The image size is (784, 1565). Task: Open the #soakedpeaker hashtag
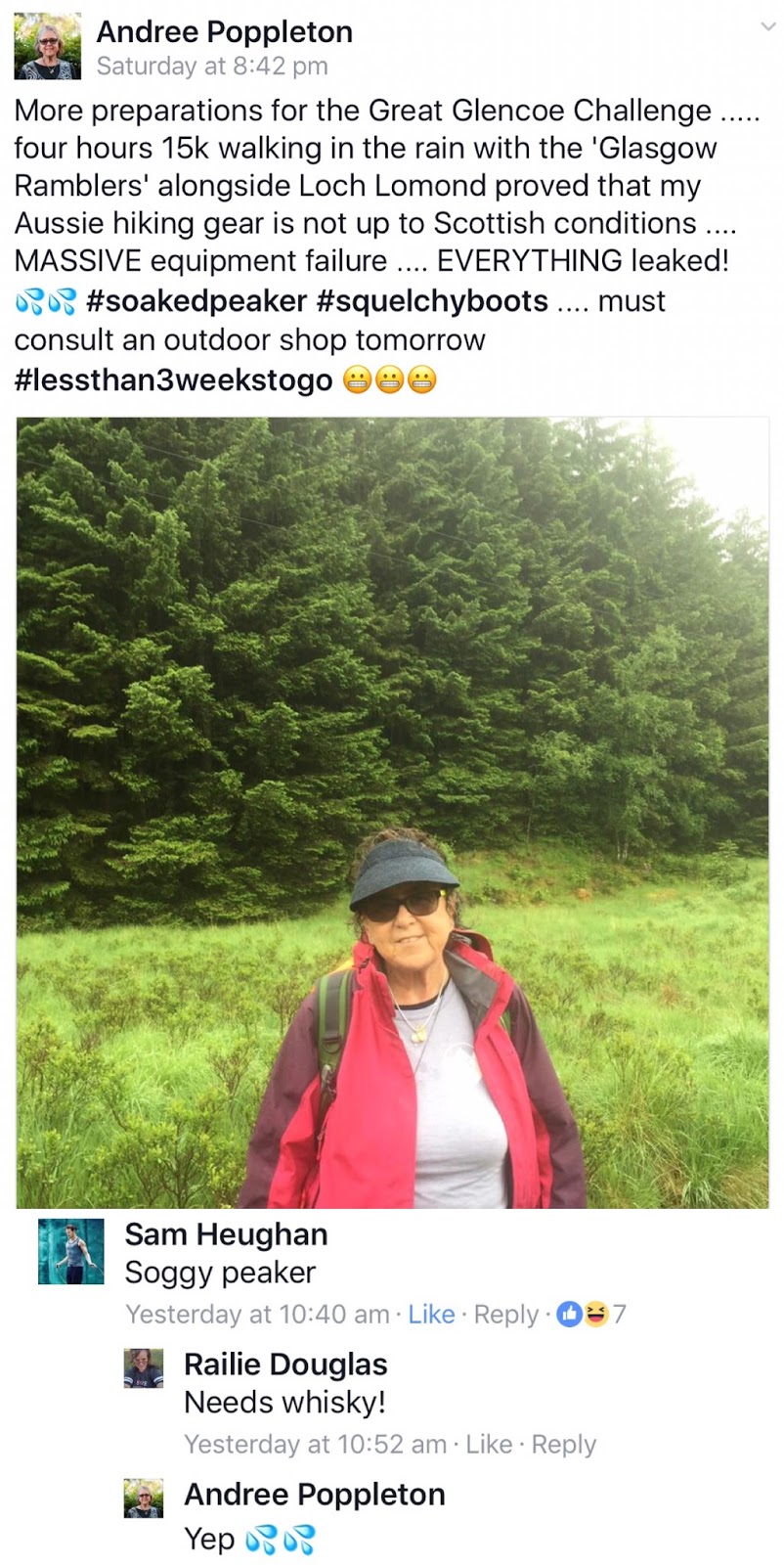click(x=196, y=300)
